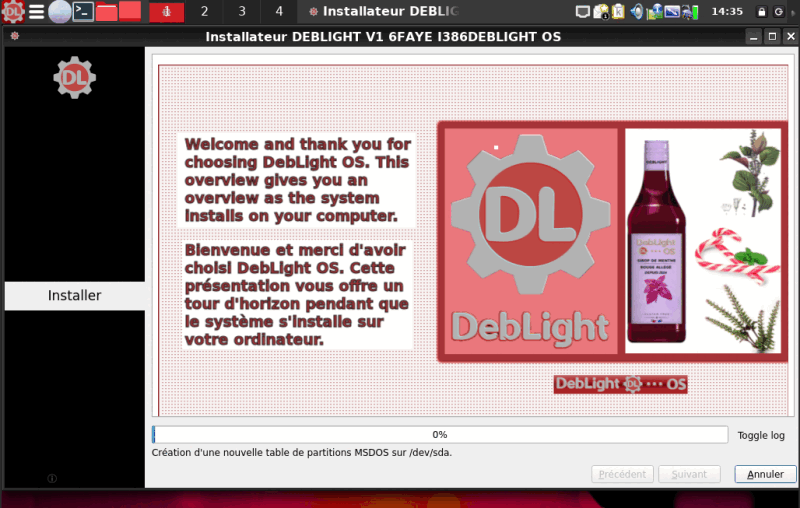Switch to workspace 4

(278, 12)
